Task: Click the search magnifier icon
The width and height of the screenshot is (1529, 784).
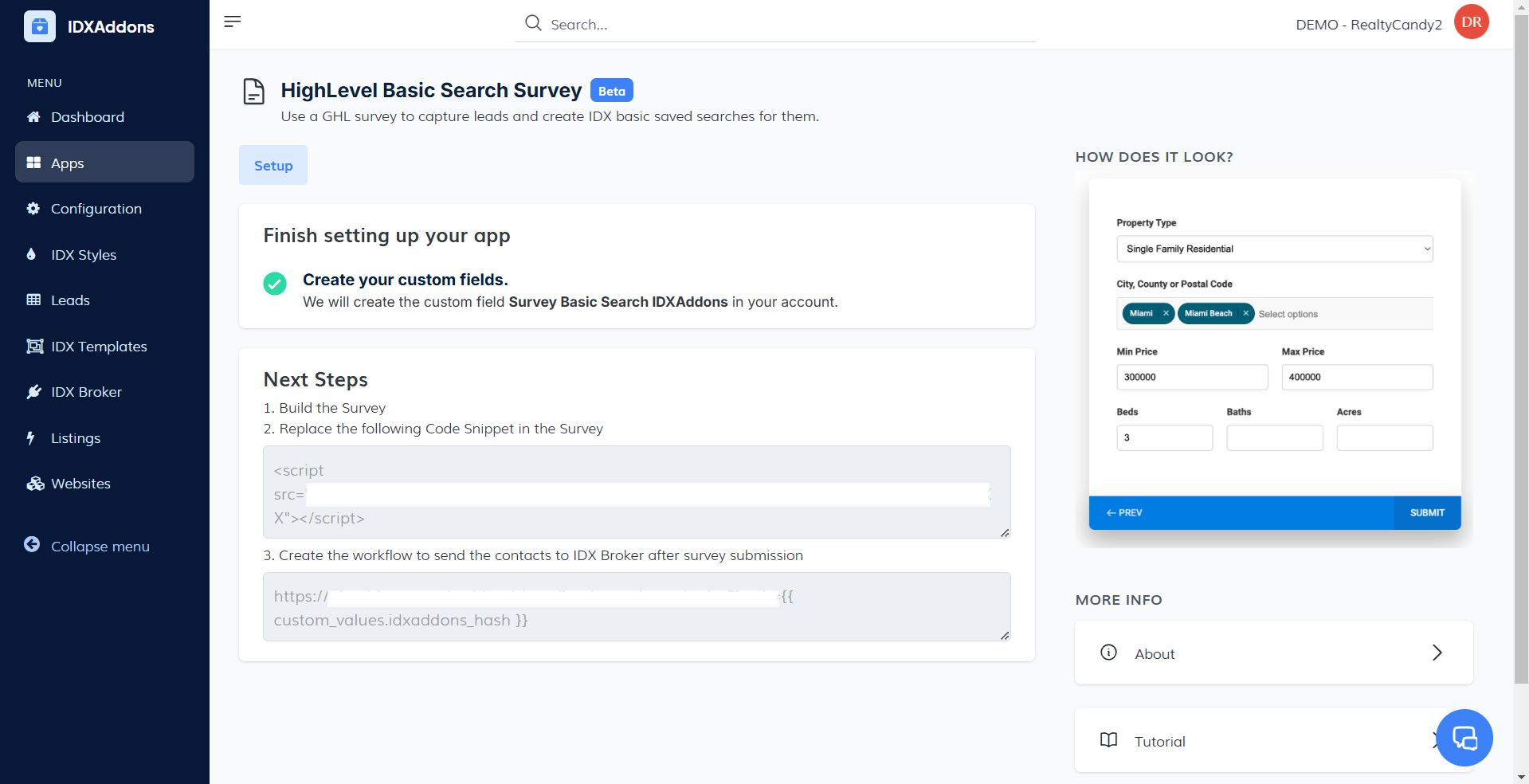Action: 533,23
